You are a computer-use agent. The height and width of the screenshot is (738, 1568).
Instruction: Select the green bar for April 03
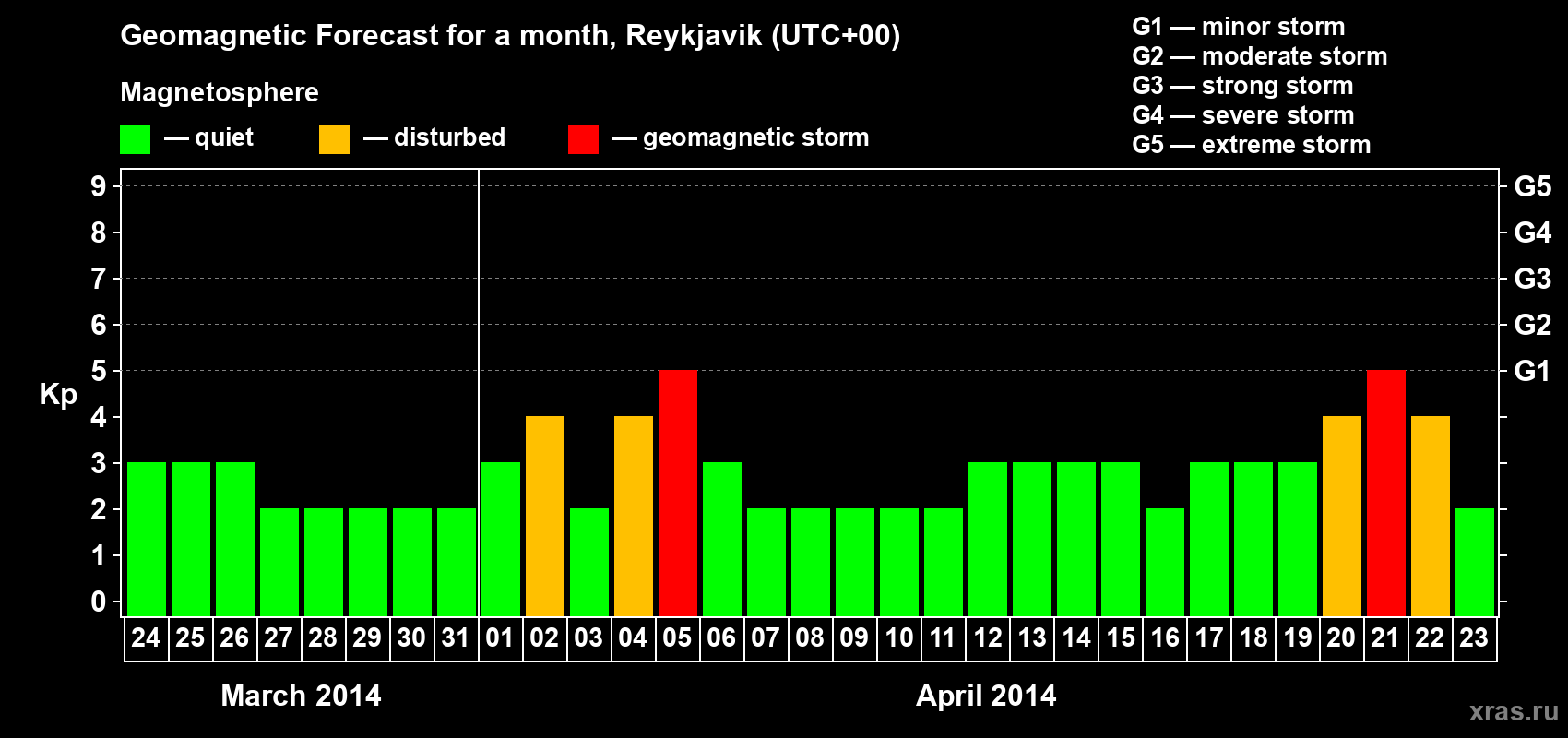point(589,562)
